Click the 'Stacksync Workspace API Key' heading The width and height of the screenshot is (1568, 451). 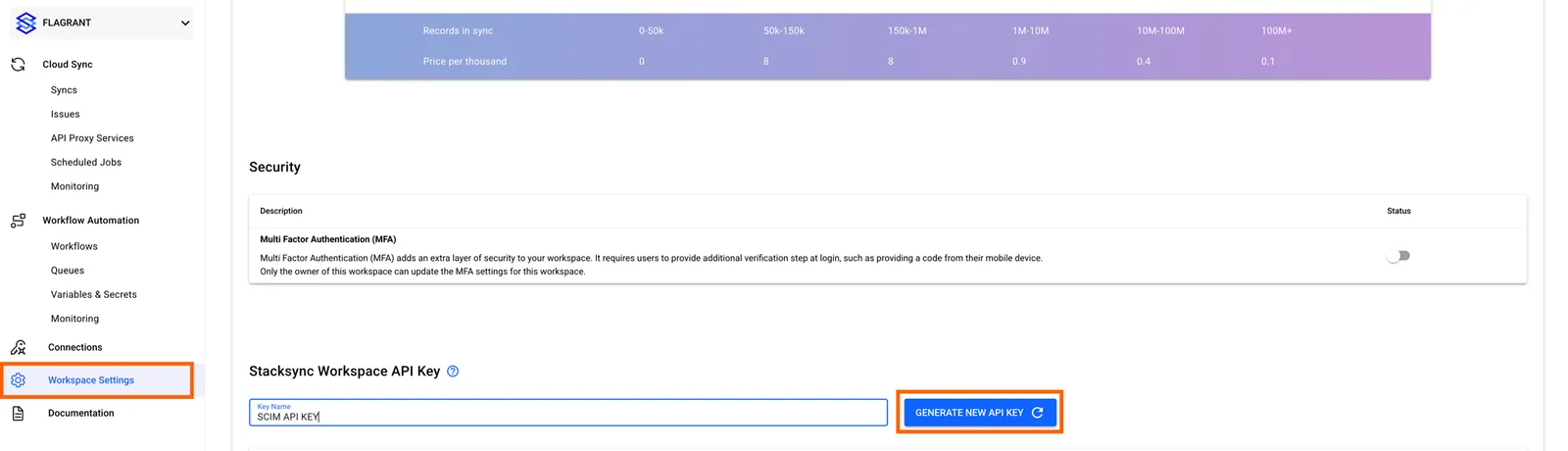click(345, 372)
